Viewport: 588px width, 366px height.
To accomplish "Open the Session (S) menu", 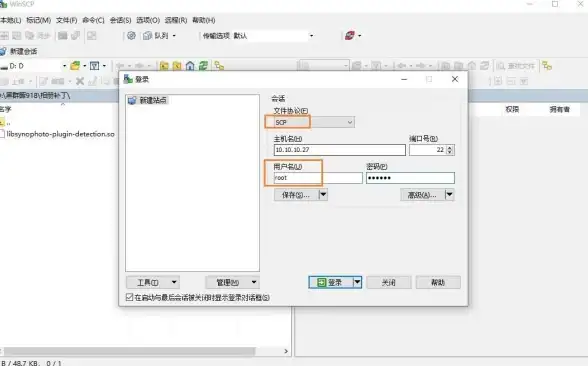I will tap(120, 20).
